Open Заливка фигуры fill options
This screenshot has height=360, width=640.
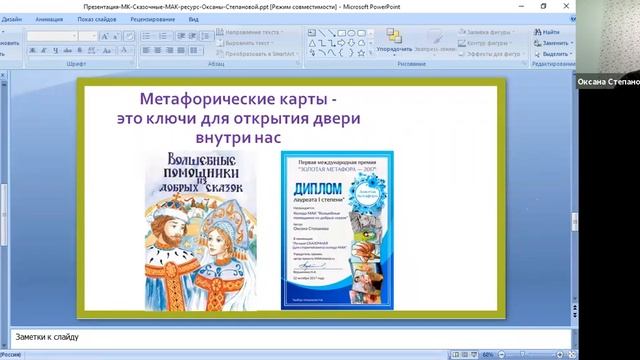[x=486, y=32]
